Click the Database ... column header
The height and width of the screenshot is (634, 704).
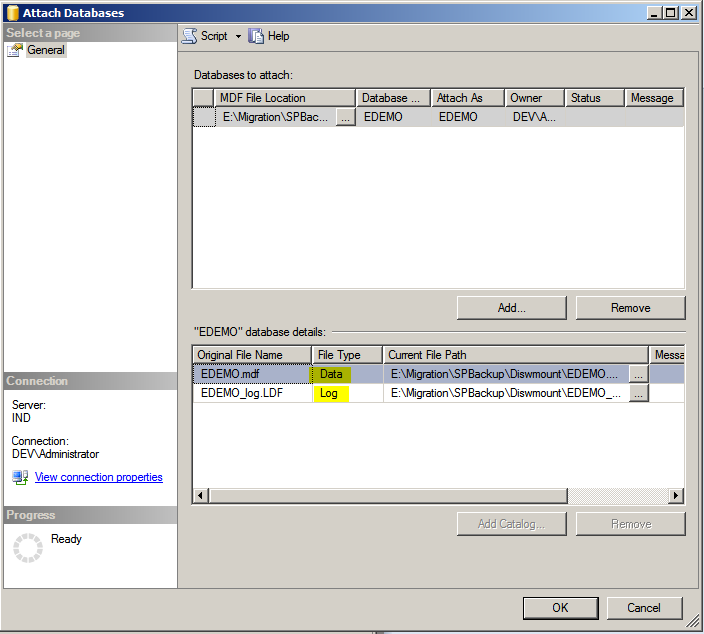coord(393,98)
